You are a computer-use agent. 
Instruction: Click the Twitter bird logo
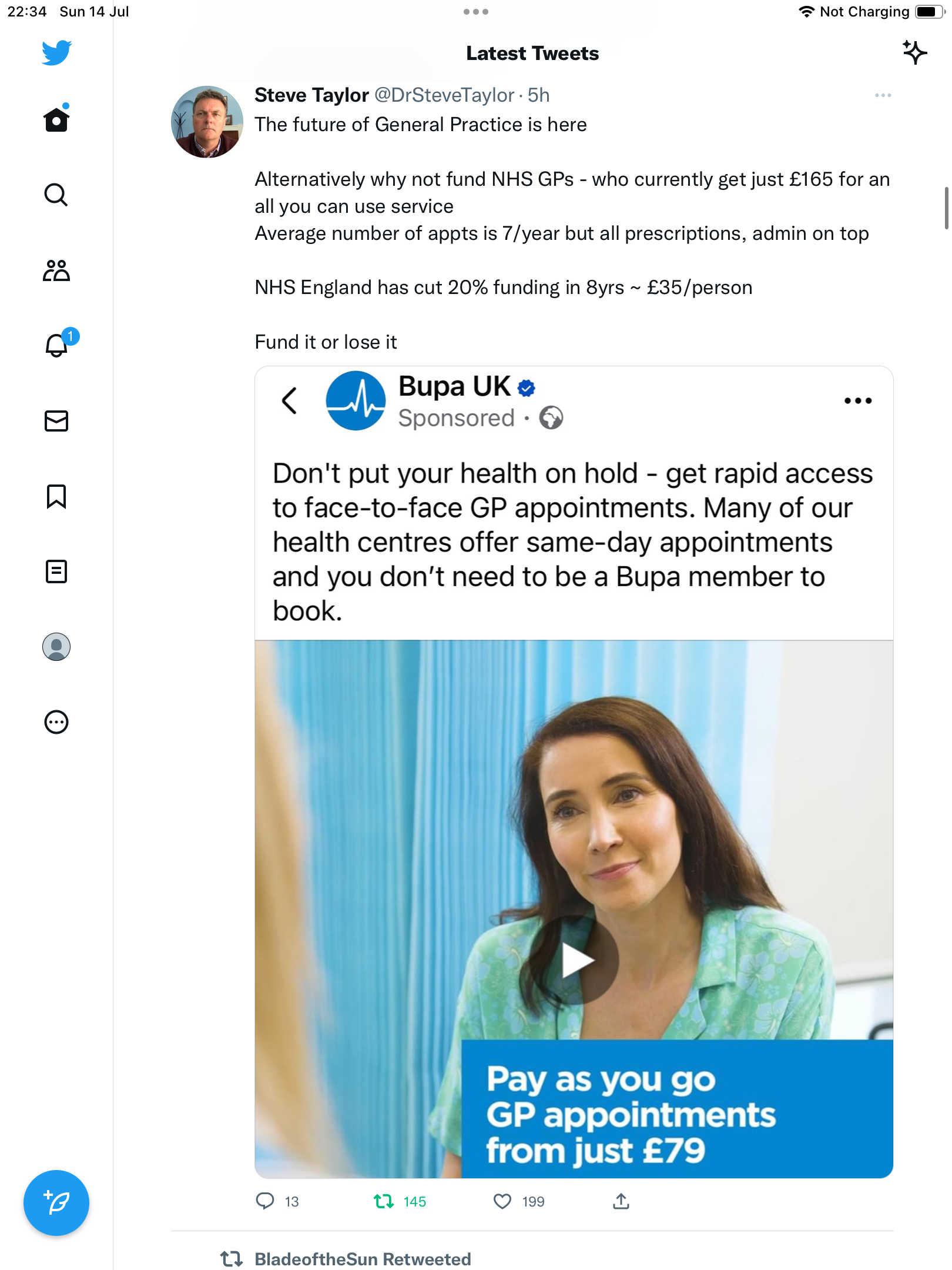coord(56,53)
